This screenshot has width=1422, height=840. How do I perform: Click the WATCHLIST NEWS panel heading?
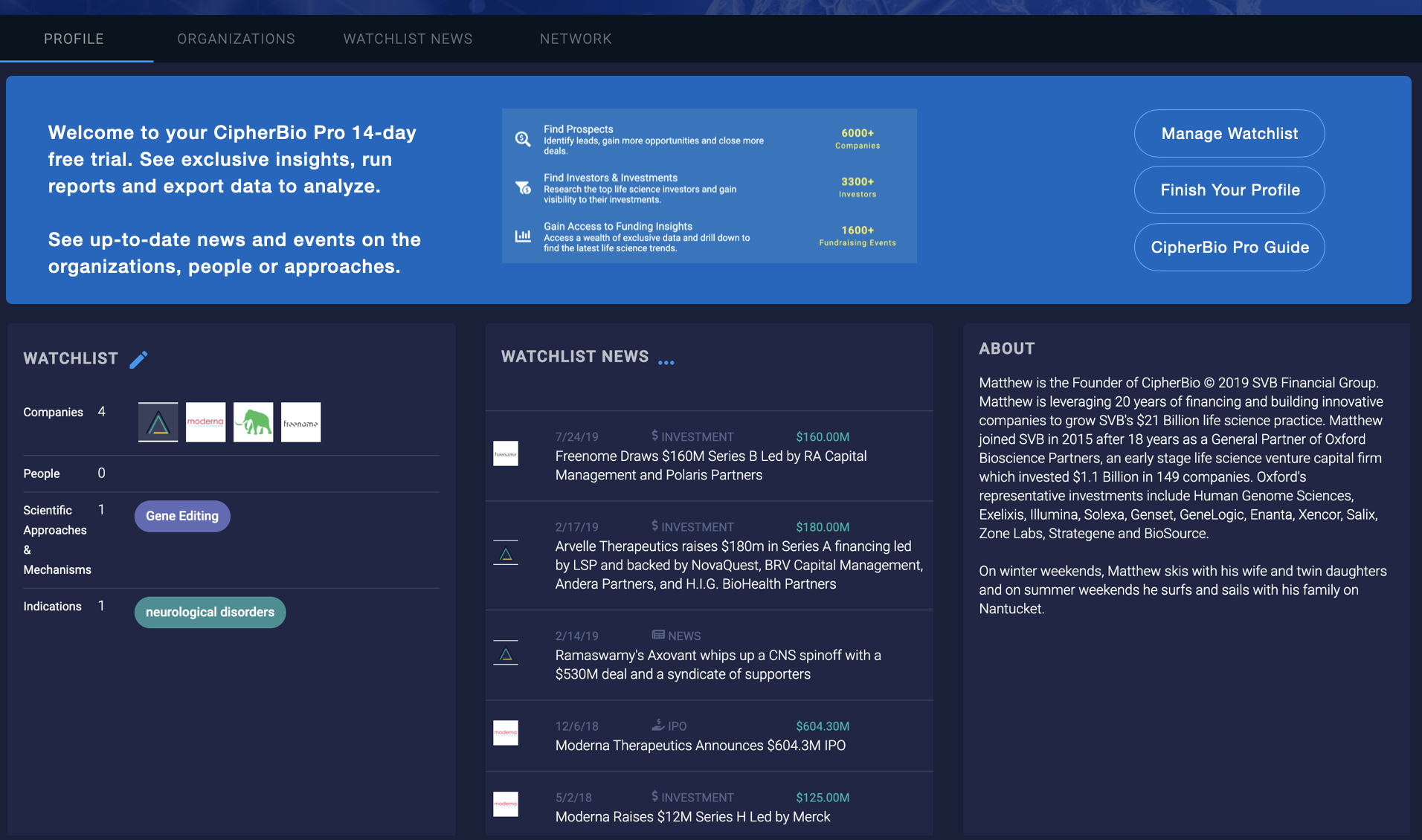point(574,357)
